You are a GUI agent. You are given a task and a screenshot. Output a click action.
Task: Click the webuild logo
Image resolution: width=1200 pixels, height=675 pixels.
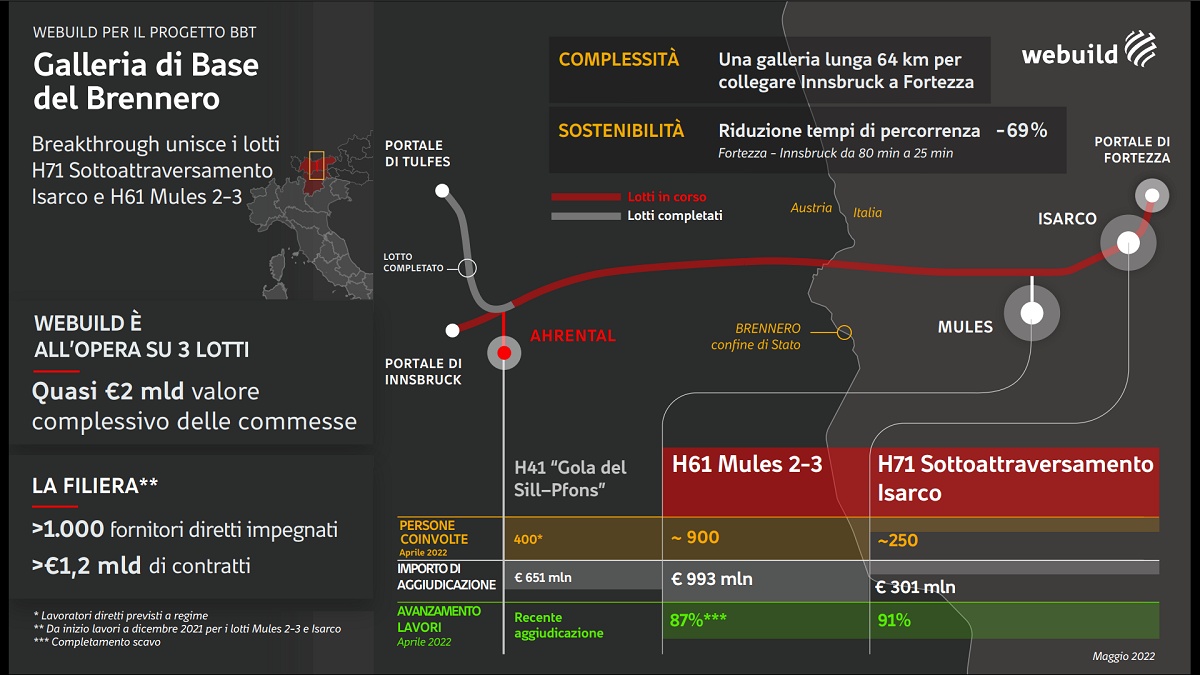pos(1089,50)
